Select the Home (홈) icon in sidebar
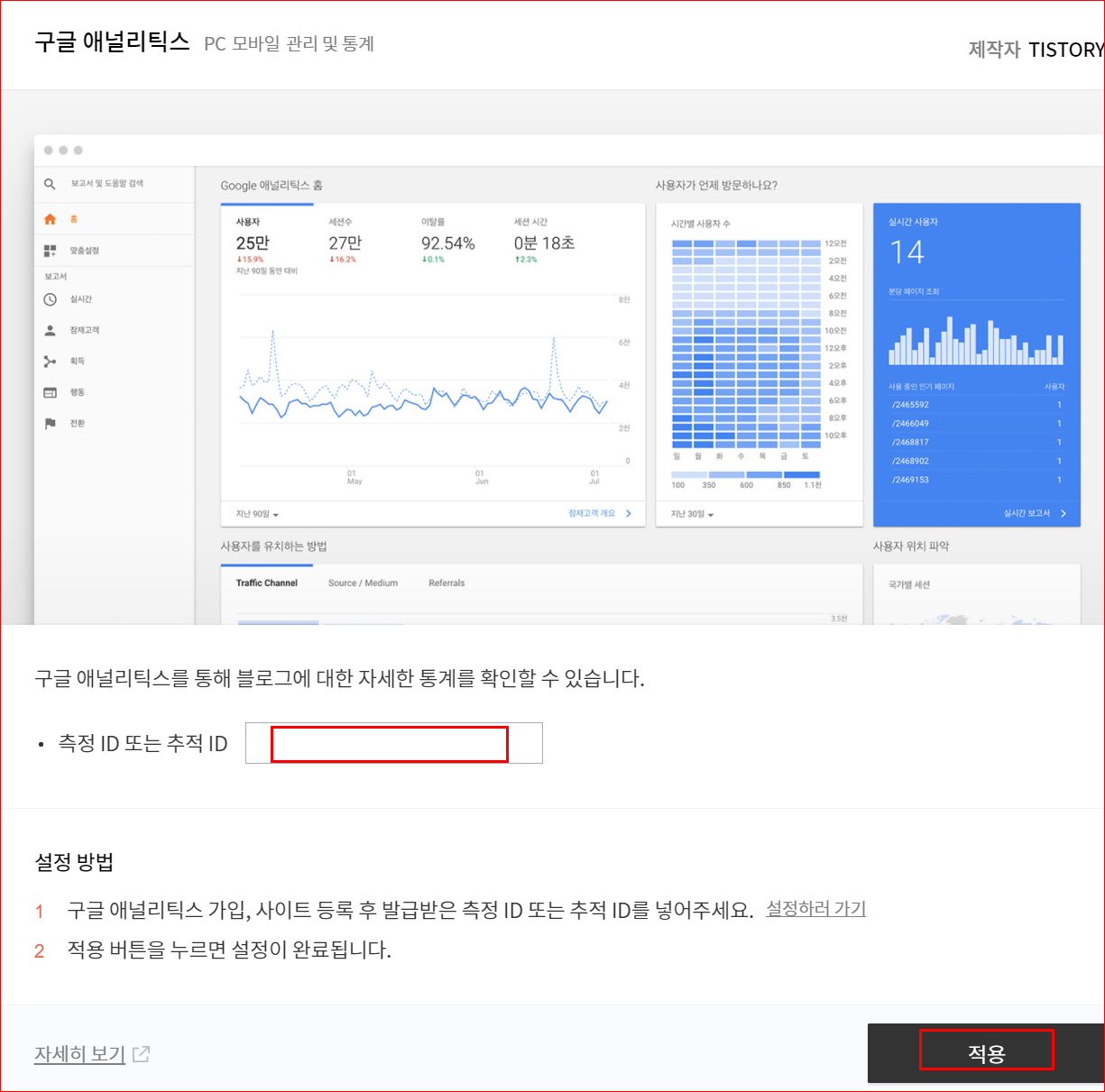The width and height of the screenshot is (1105, 1092). coord(51,218)
